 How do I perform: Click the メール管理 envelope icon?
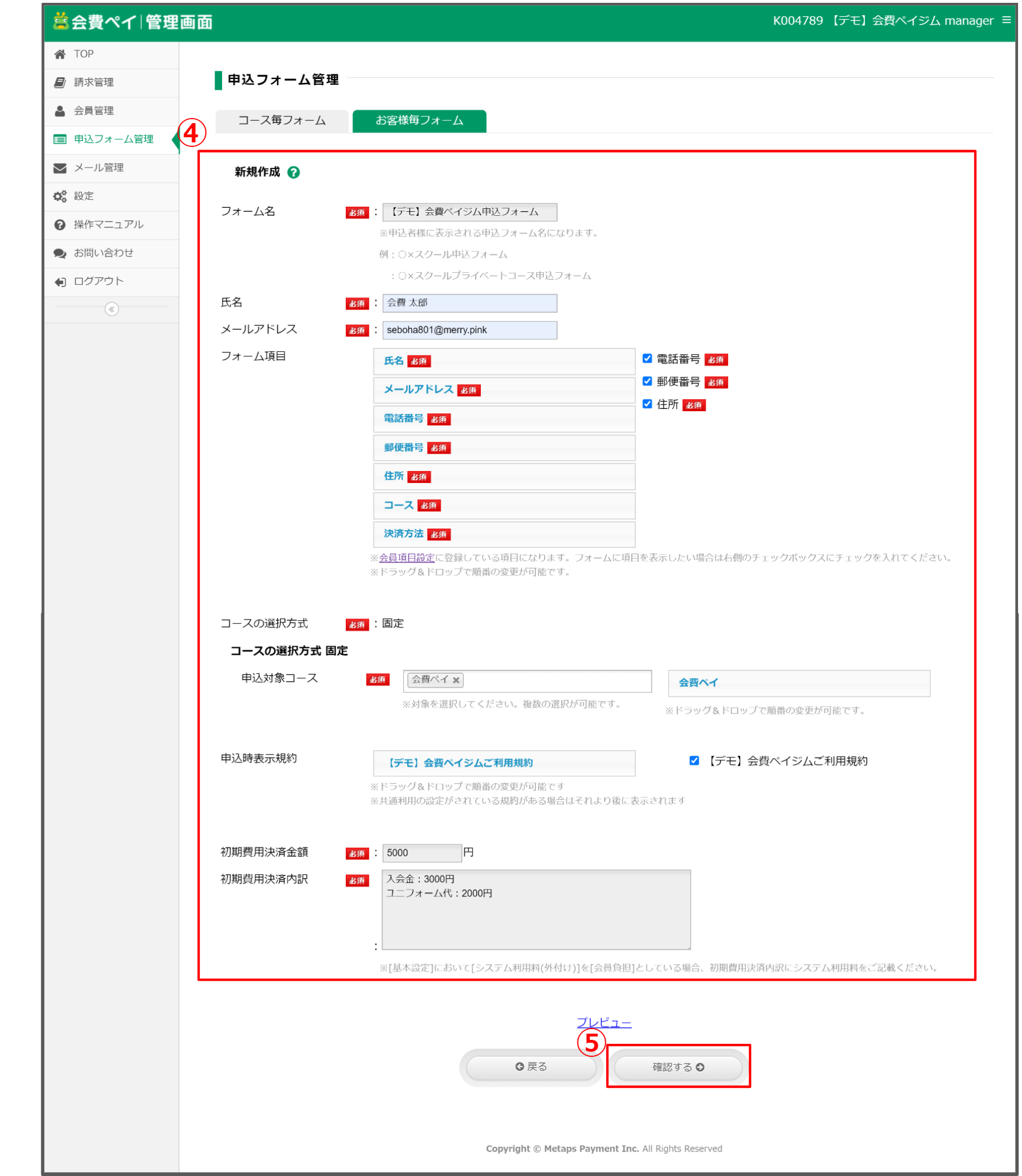click(x=60, y=168)
